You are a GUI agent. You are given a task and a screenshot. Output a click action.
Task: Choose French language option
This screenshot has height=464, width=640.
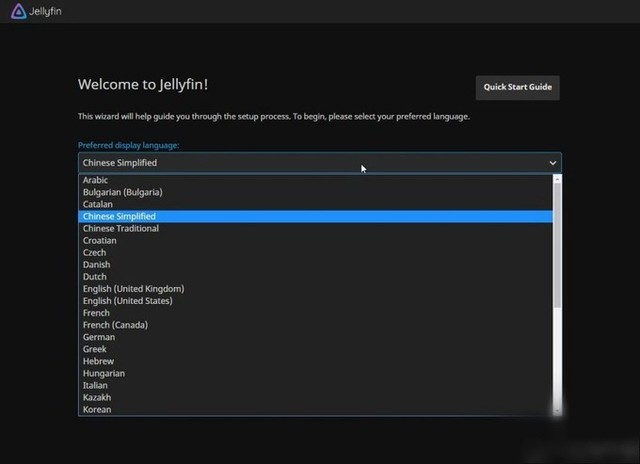pos(315,313)
